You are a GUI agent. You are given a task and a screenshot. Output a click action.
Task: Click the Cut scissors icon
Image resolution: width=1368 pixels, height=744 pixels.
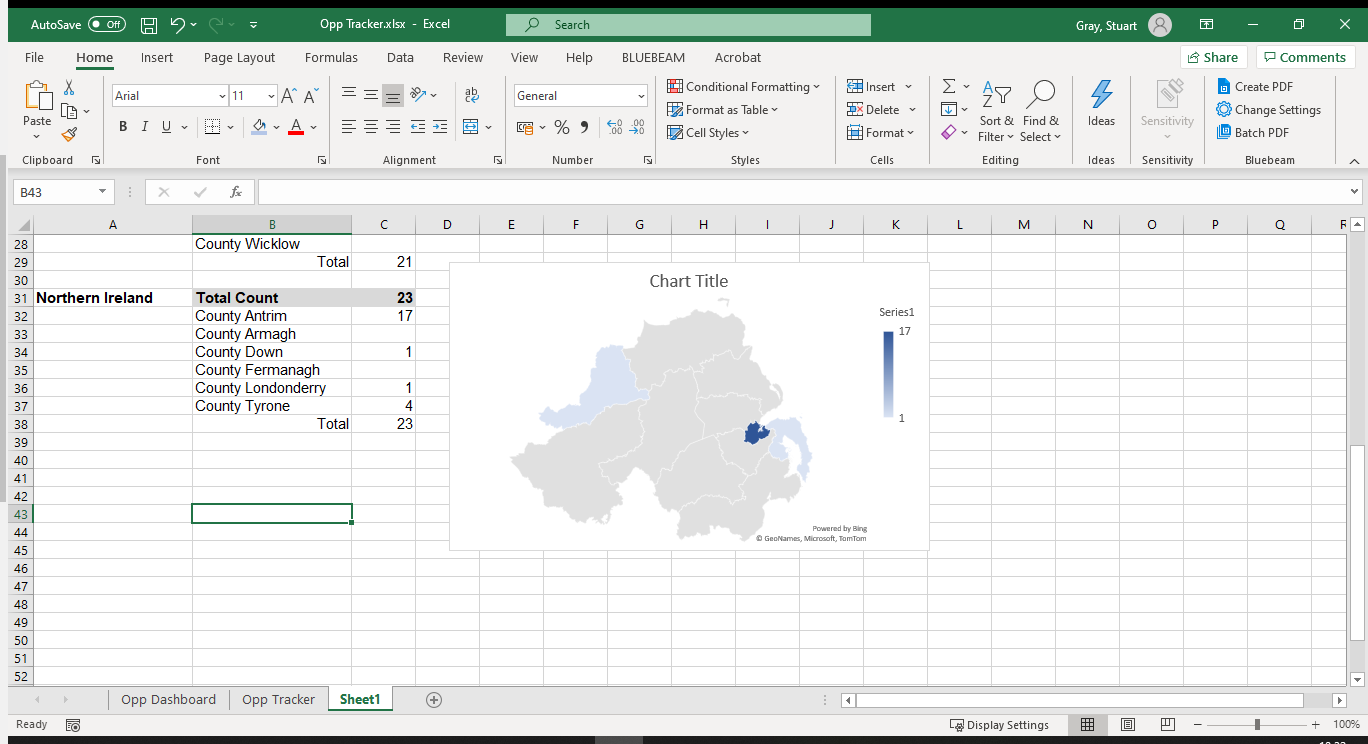(x=69, y=88)
